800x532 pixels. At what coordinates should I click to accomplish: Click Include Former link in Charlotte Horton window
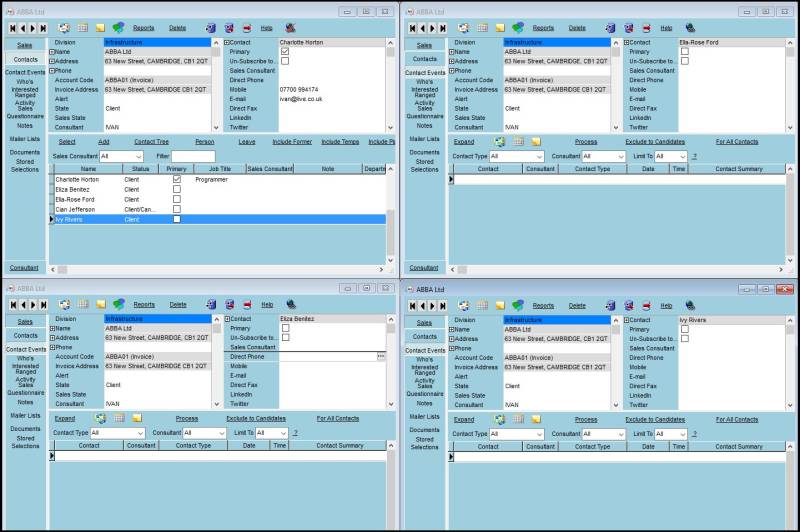tap(292, 141)
